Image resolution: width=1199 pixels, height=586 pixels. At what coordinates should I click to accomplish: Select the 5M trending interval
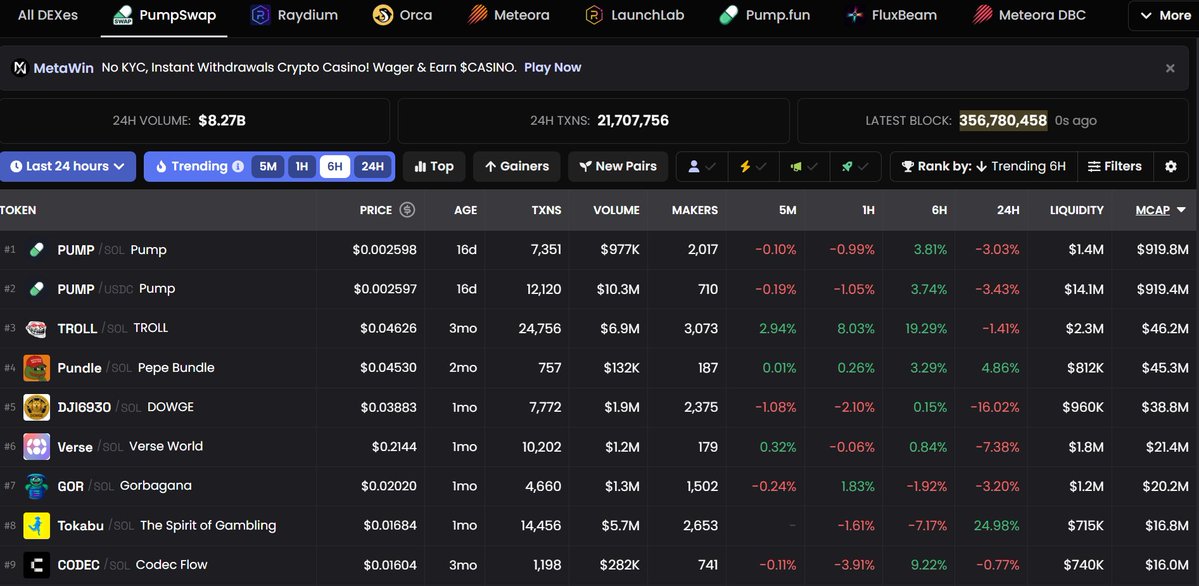(268, 166)
